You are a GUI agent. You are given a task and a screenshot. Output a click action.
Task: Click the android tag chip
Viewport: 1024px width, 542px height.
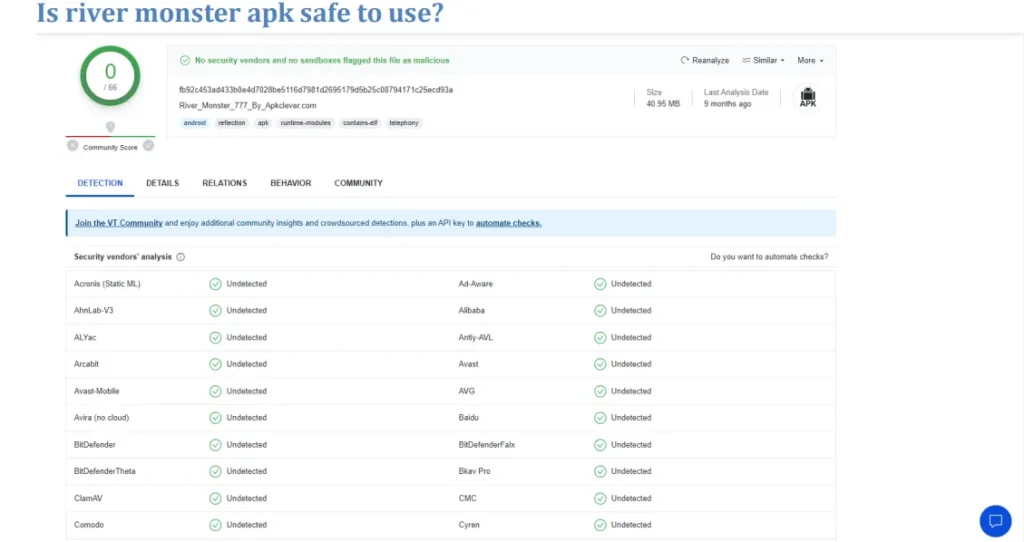[195, 123]
